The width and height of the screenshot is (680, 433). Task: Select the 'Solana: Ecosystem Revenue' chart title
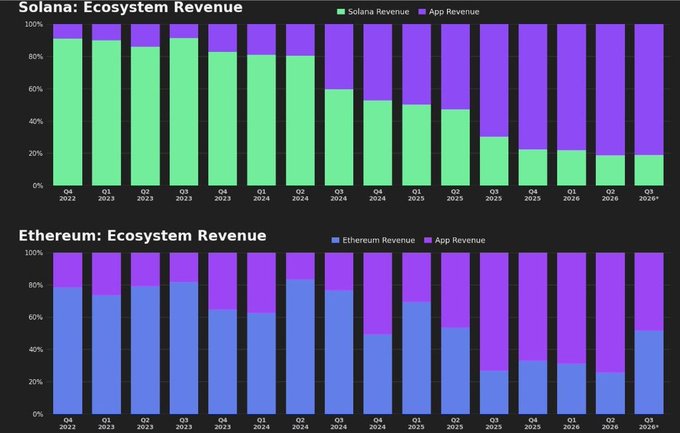pos(131,7)
